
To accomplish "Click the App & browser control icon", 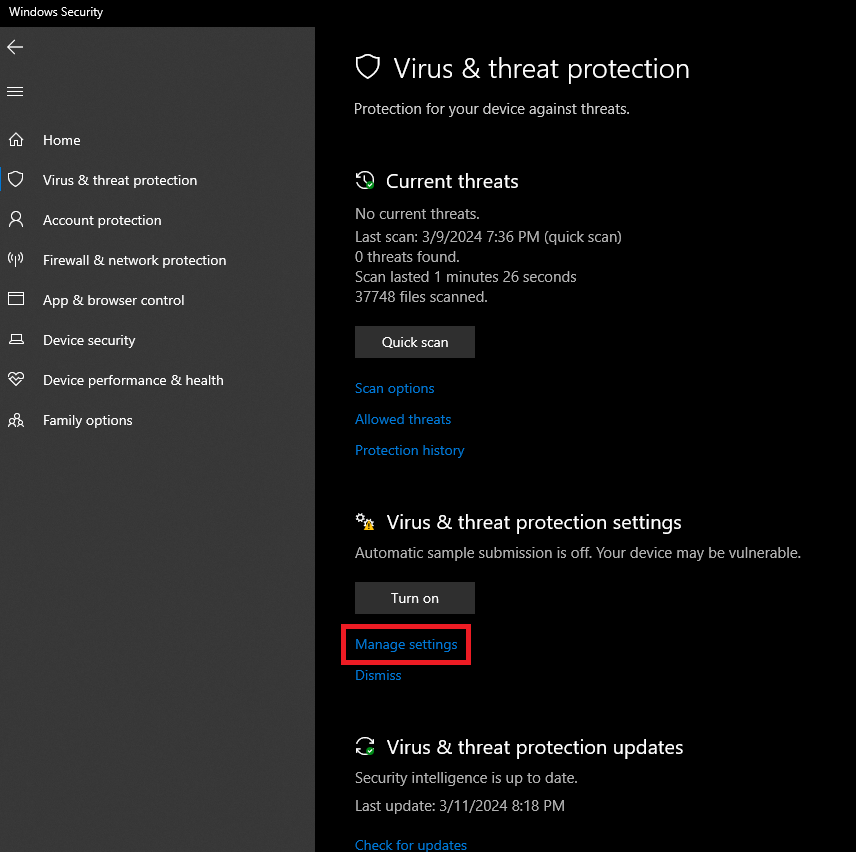I will (16, 300).
